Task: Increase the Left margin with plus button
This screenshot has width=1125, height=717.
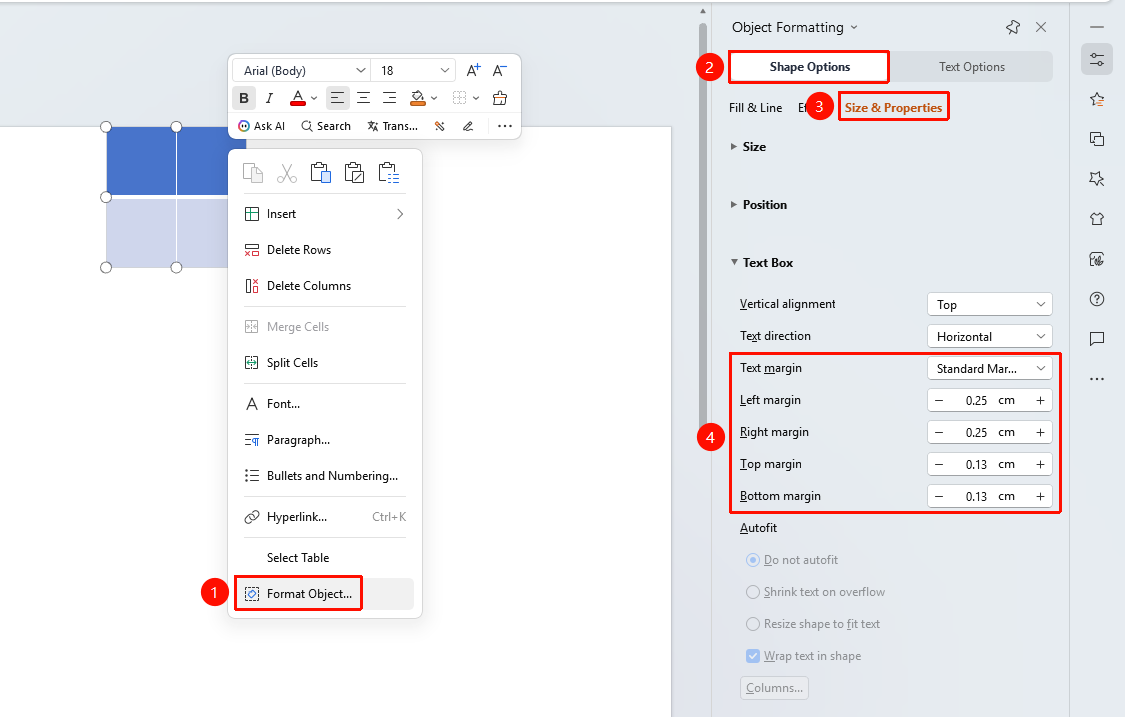Action: click(1040, 400)
